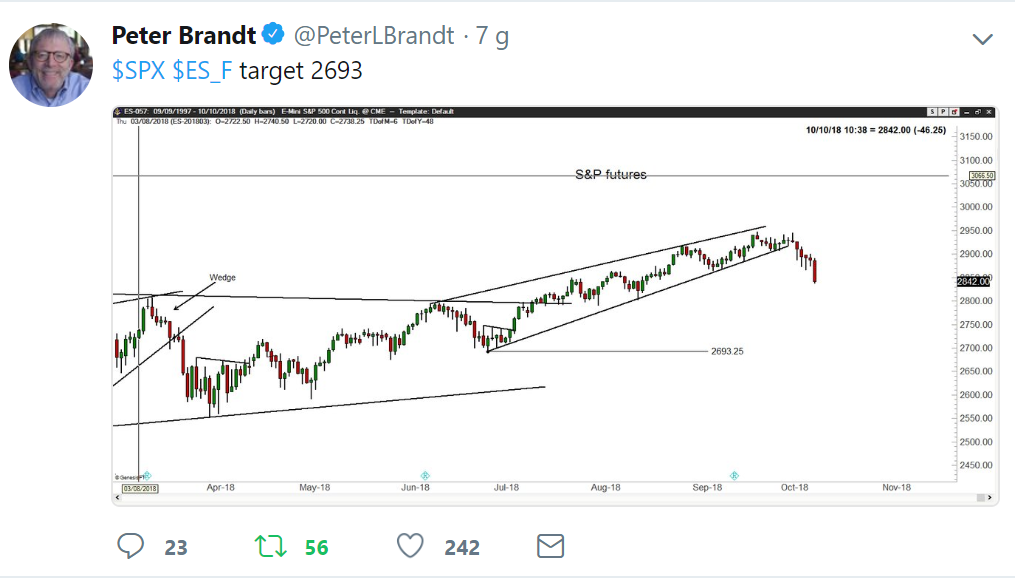Visit the @PeterLBrandt handle link
Screen dimensions: 1015x585
(373, 36)
